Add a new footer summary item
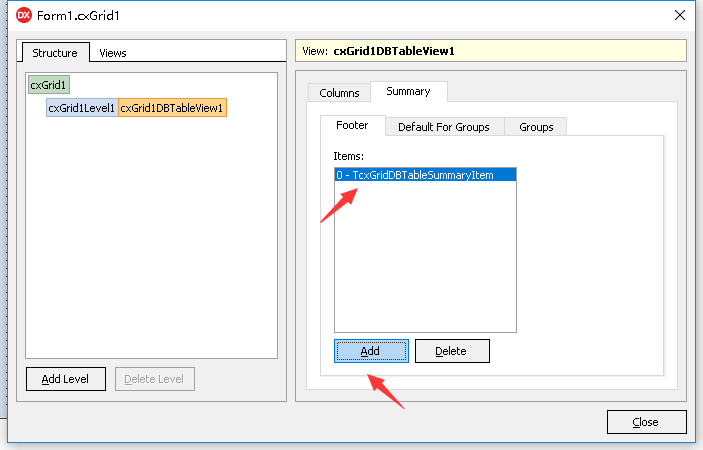This screenshot has height=450, width=703. 371,351
